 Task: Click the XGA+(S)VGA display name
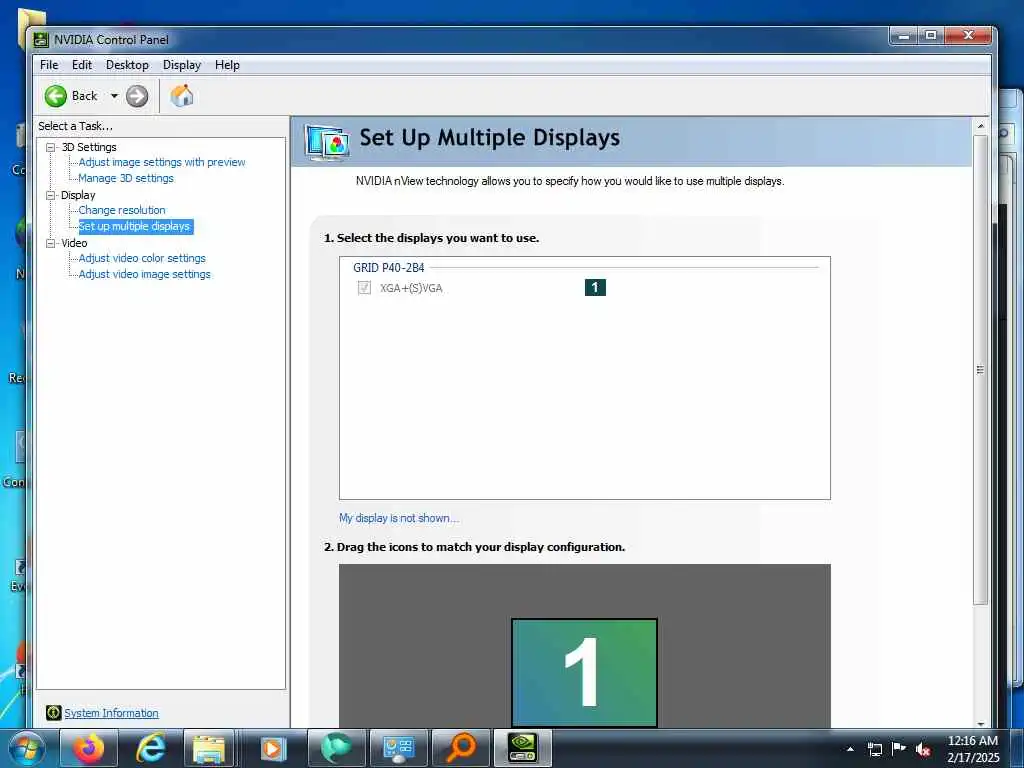411,288
